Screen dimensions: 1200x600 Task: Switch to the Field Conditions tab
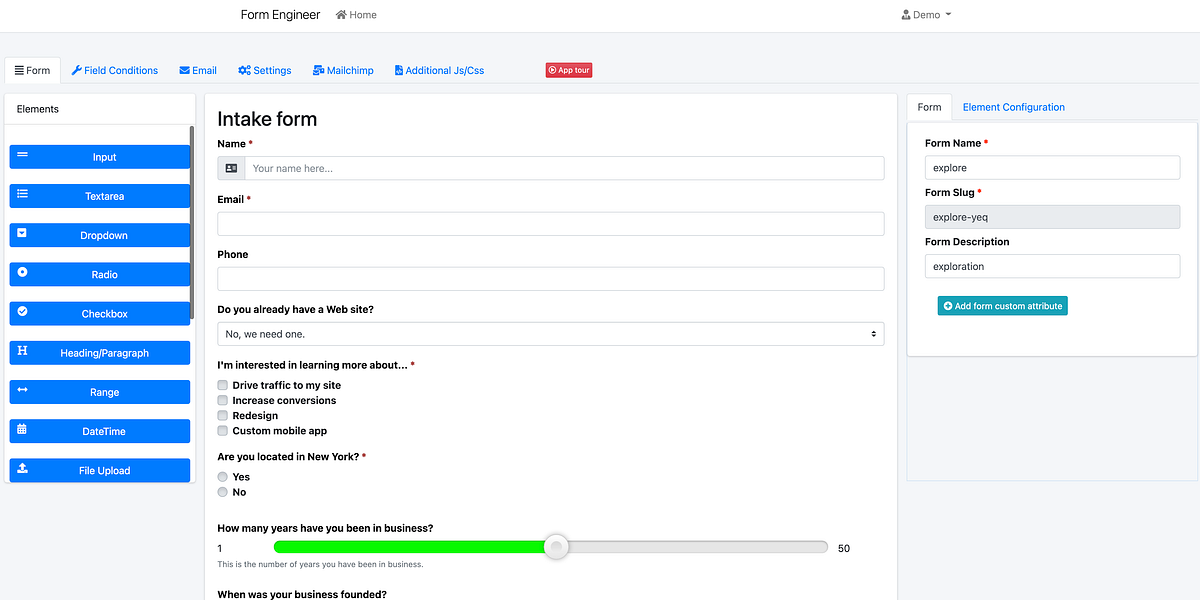click(x=115, y=70)
